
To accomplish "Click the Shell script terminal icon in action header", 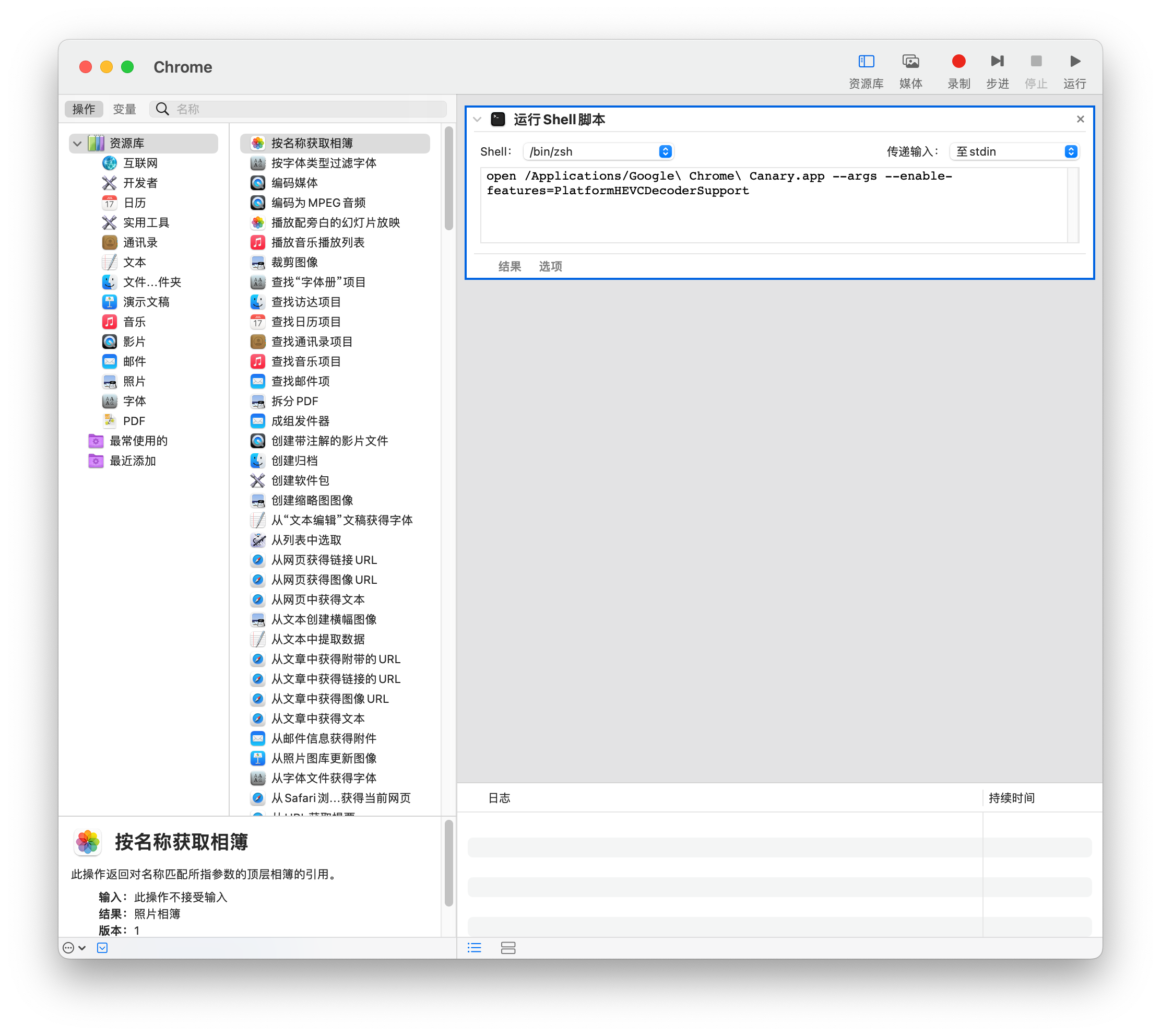I will pos(499,119).
